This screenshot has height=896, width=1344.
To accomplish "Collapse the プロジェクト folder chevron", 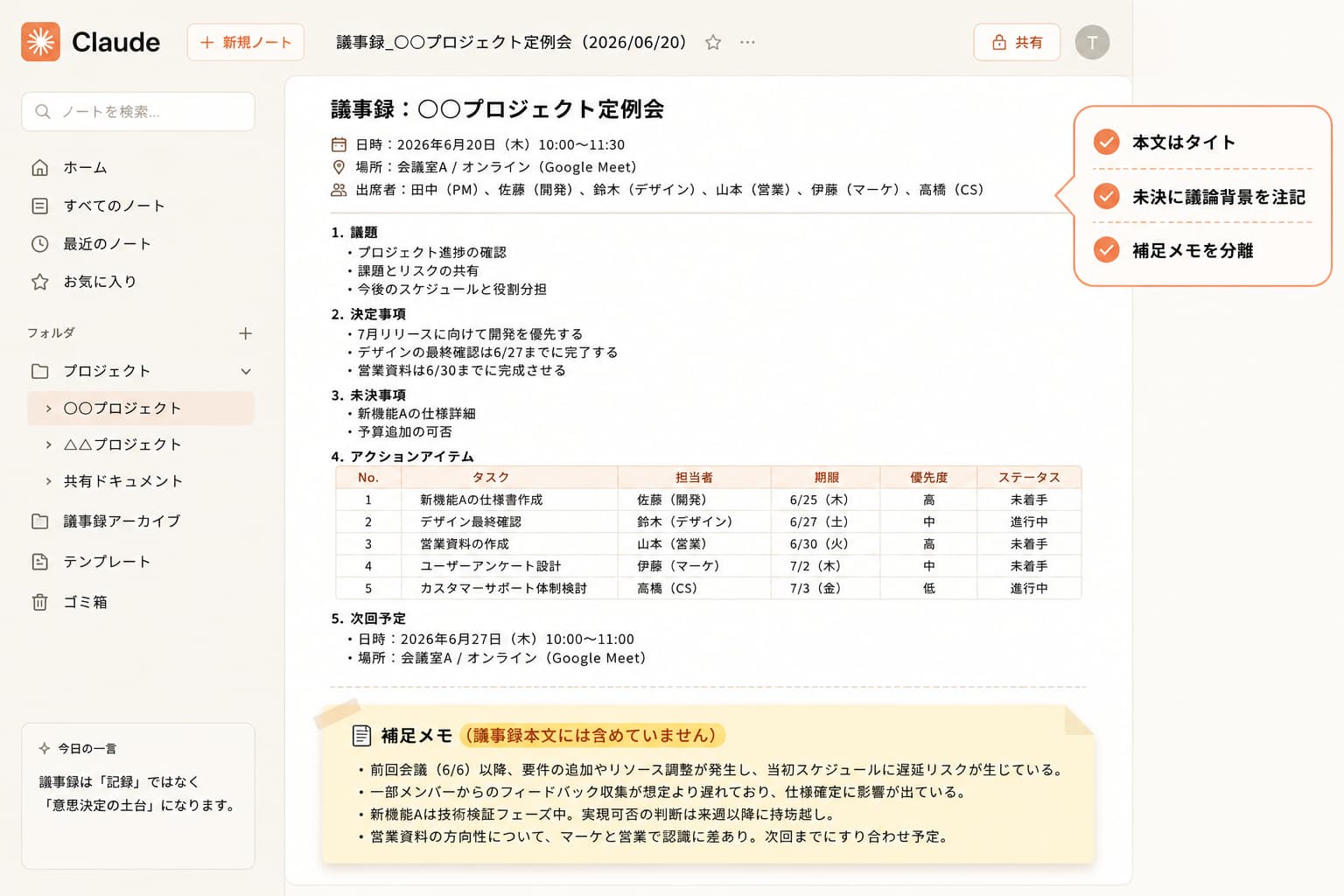I will coord(246,371).
